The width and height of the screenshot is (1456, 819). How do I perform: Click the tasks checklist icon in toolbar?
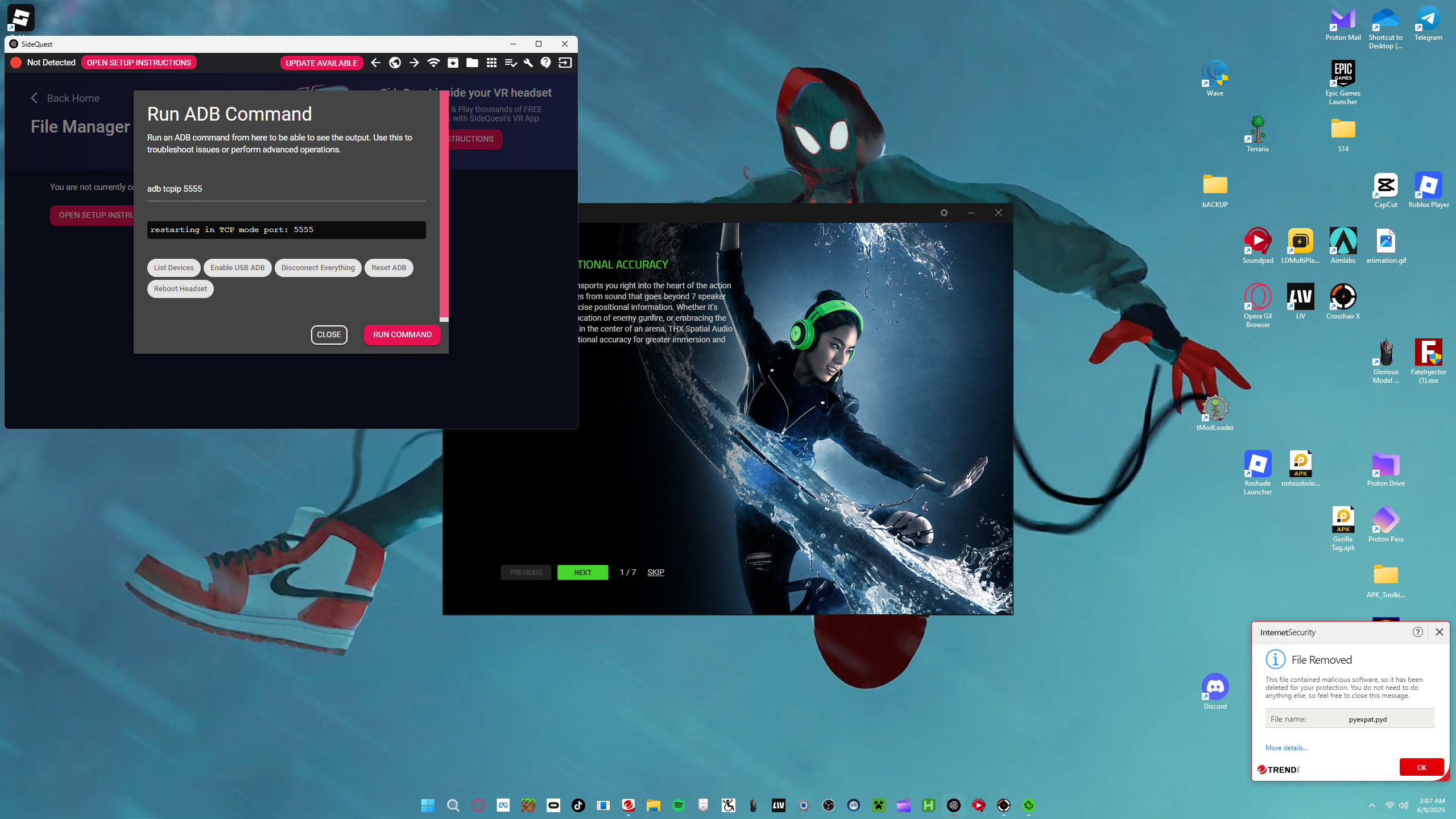pos(510,63)
